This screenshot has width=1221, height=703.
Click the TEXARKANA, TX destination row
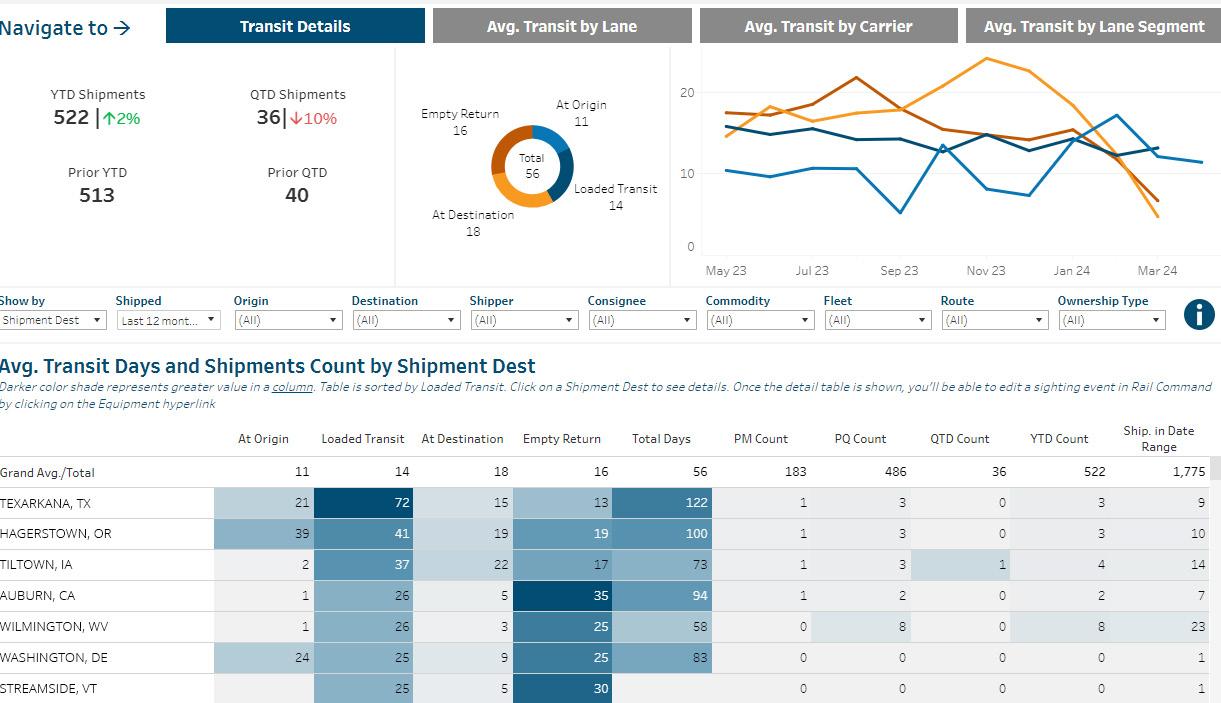click(x=44, y=503)
